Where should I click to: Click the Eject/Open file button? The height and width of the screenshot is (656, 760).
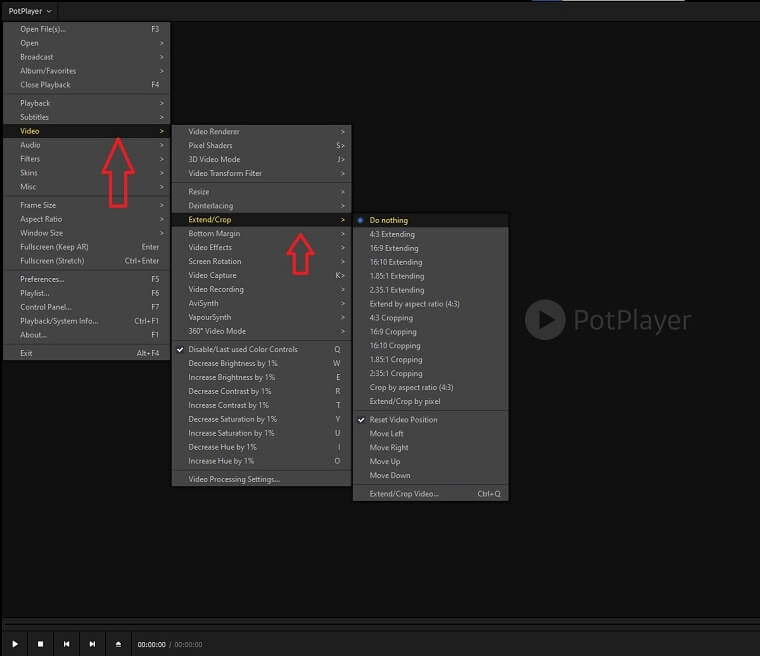click(118, 644)
